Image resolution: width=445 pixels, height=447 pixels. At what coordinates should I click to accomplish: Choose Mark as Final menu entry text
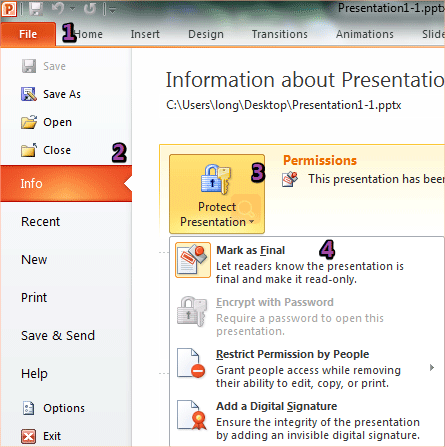[x=251, y=250]
